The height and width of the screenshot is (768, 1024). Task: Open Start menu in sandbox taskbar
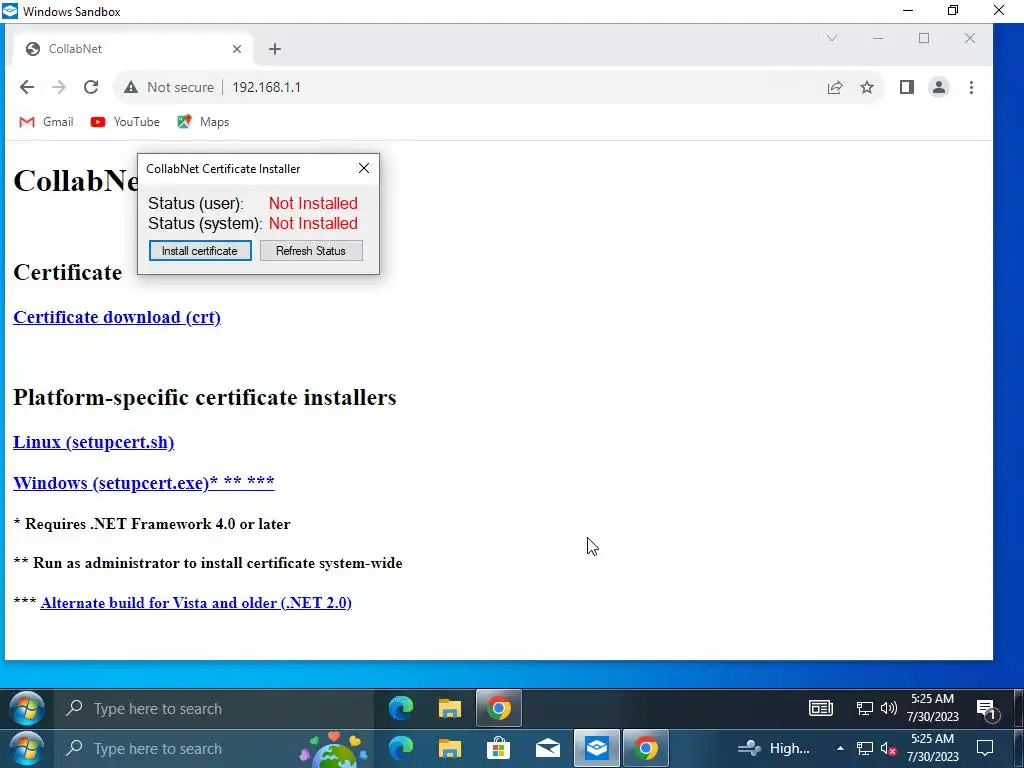pos(27,709)
